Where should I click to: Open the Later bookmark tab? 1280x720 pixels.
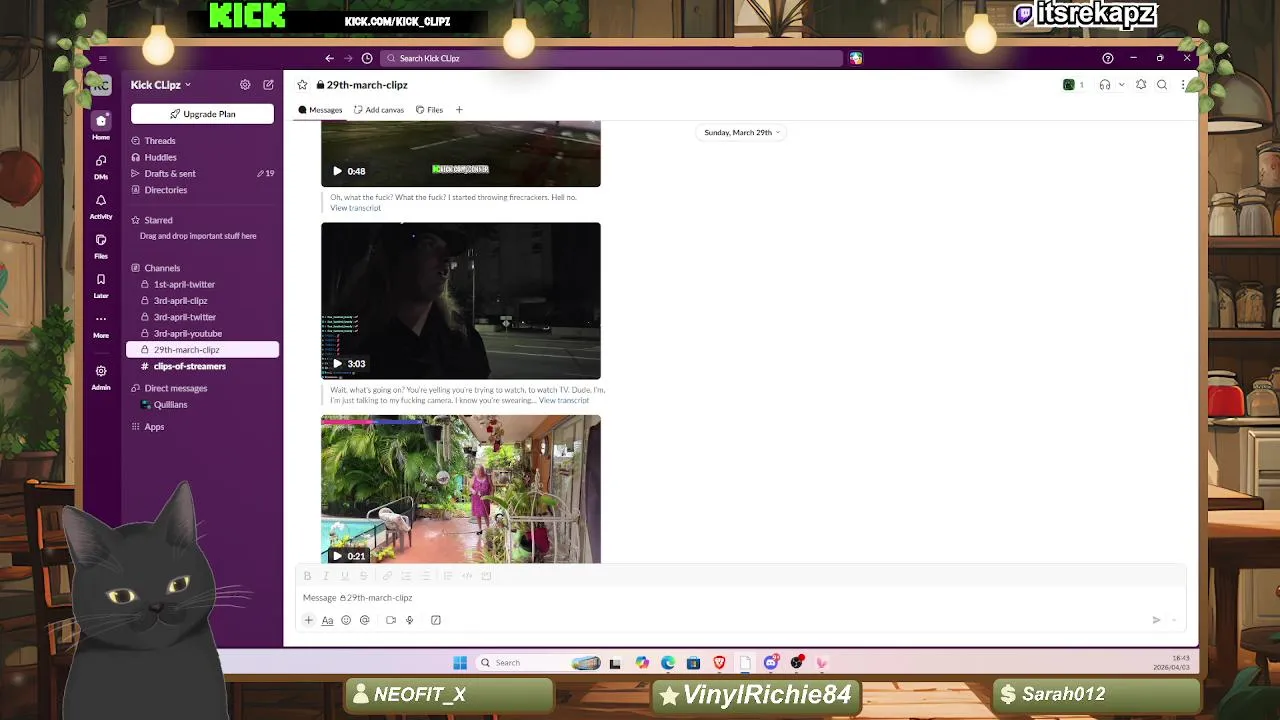point(101,286)
